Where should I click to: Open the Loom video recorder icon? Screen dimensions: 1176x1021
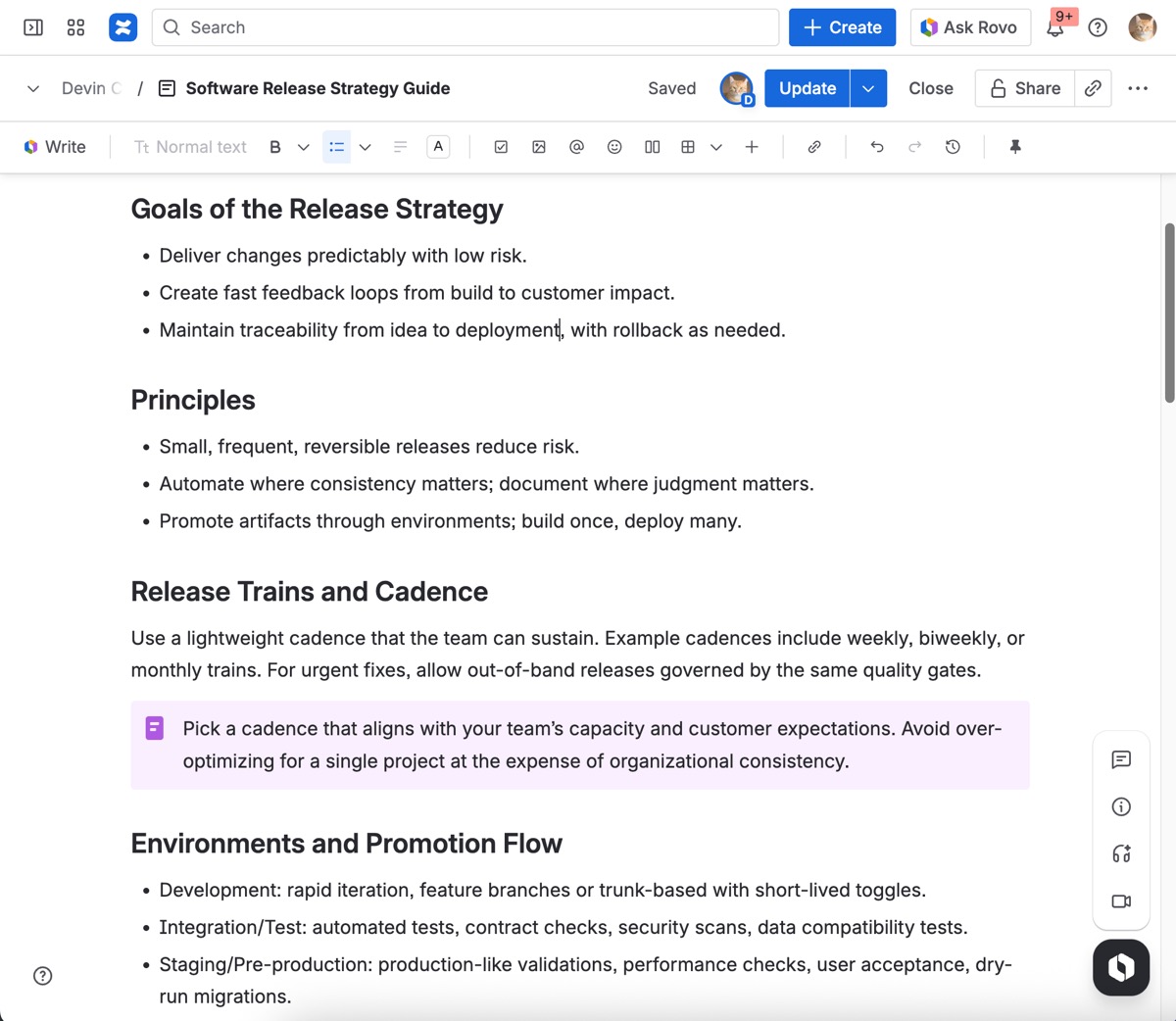pyautogui.click(x=1121, y=900)
